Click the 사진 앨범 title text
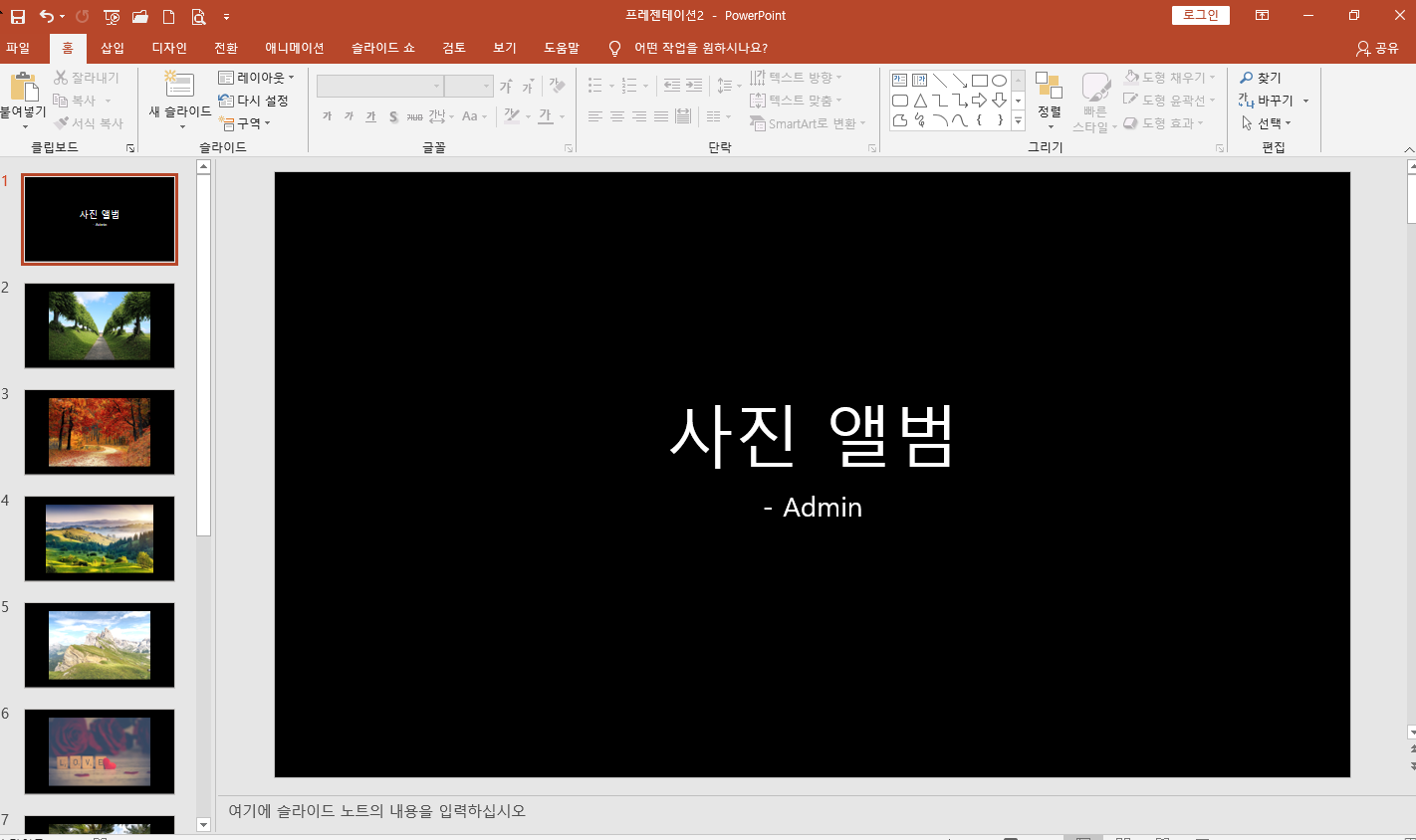Image resolution: width=1416 pixels, height=840 pixels. tap(812, 436)
